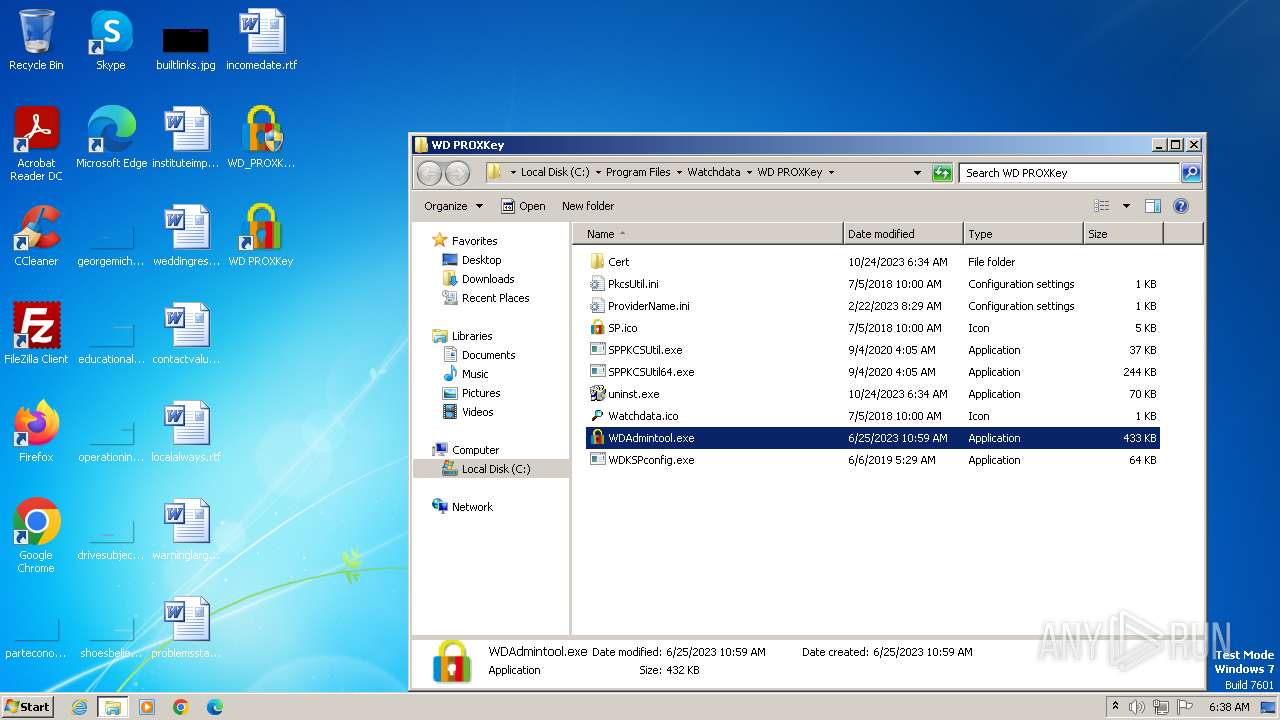Go to Favorites in navigation pane
Viewport: 1280px width, 720px height.
[474, 241]
